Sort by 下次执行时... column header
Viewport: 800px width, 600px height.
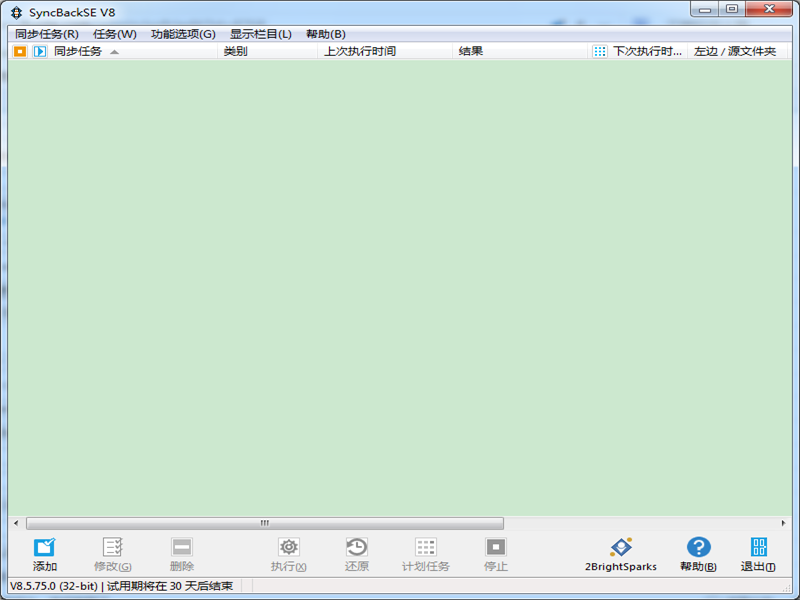click(647, 51)
